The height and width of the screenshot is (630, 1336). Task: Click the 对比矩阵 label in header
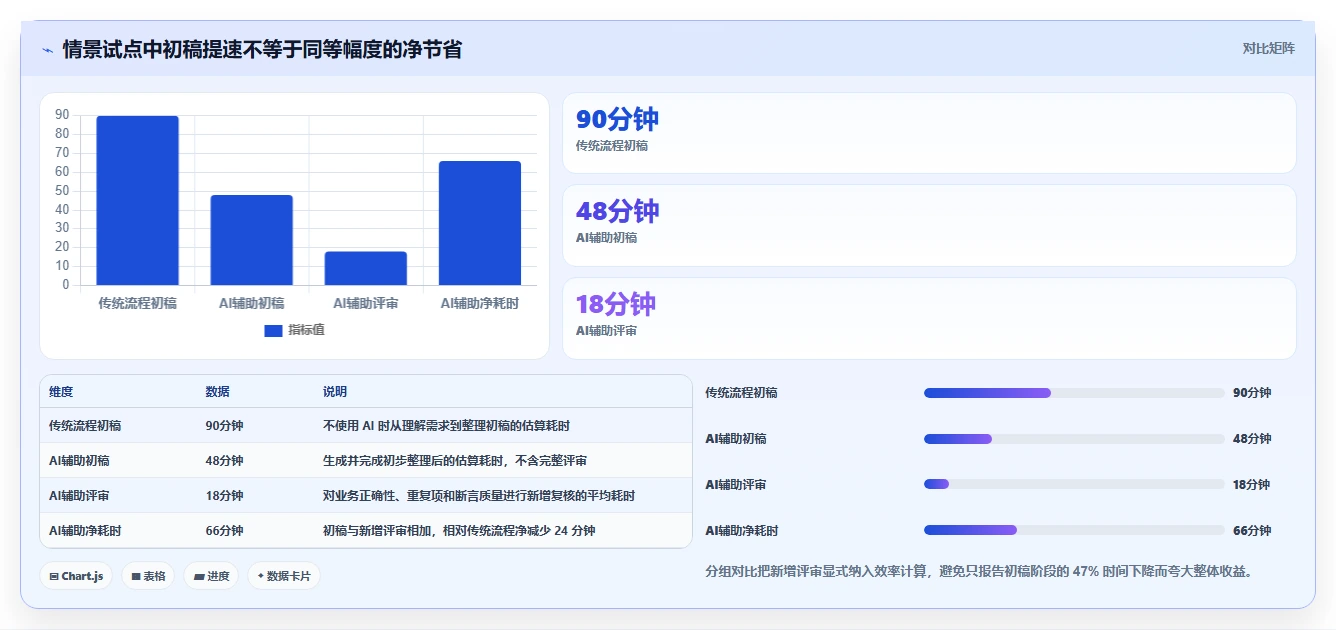1268,48
